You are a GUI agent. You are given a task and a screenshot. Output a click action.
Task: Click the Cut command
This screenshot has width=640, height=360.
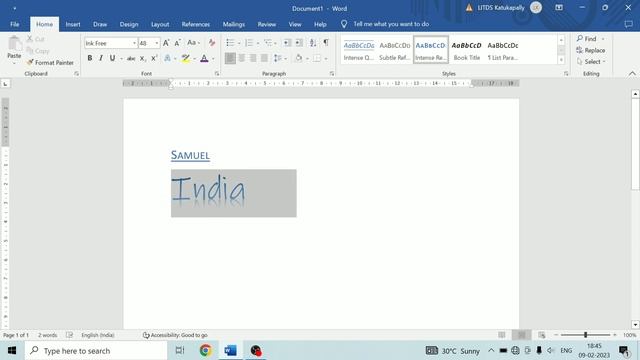(36, 39)
